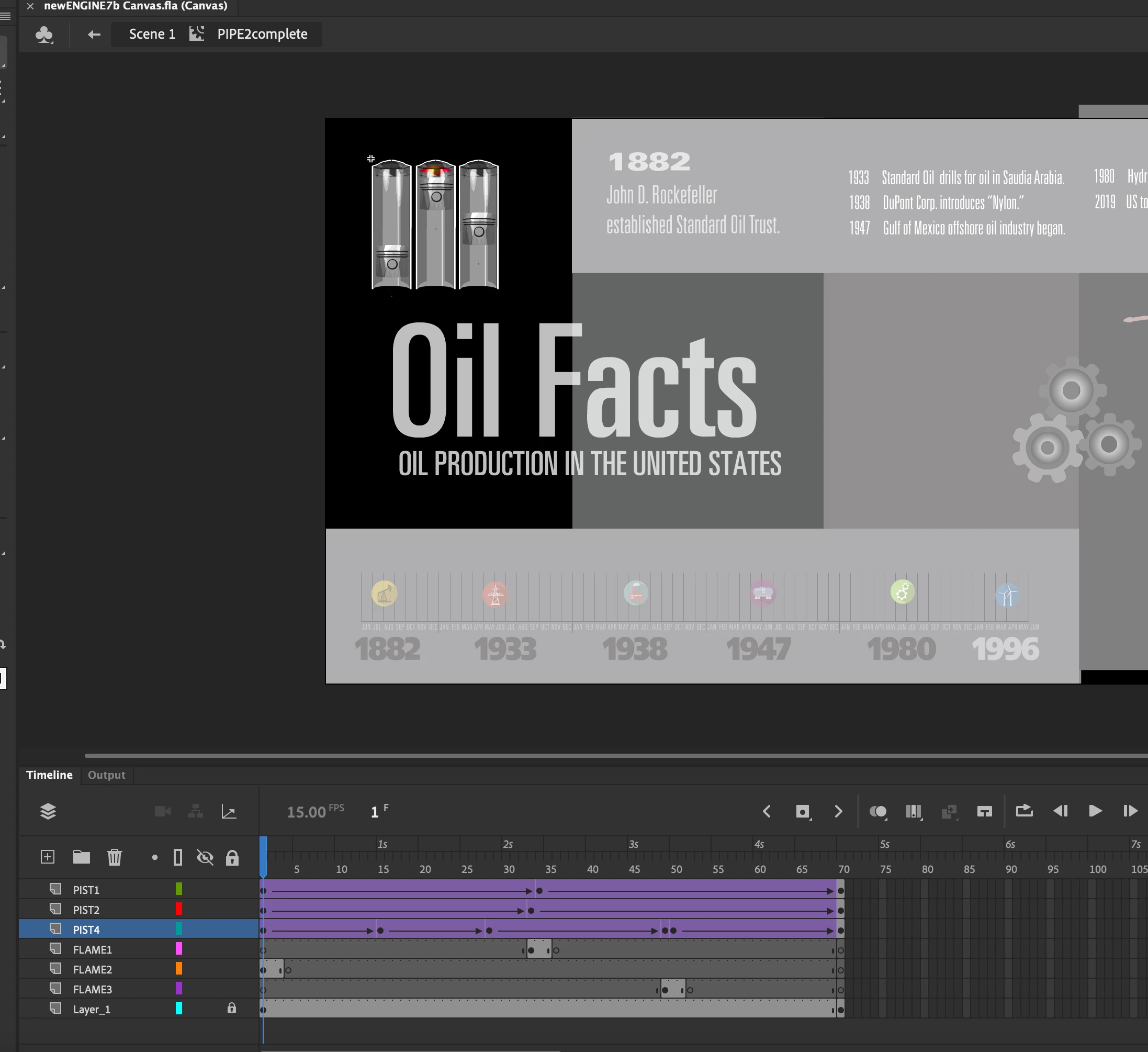Image resolution: width=1148 pixels, height=1052 pixels.
Task: Step back one frame
Action: (1060, 811)
